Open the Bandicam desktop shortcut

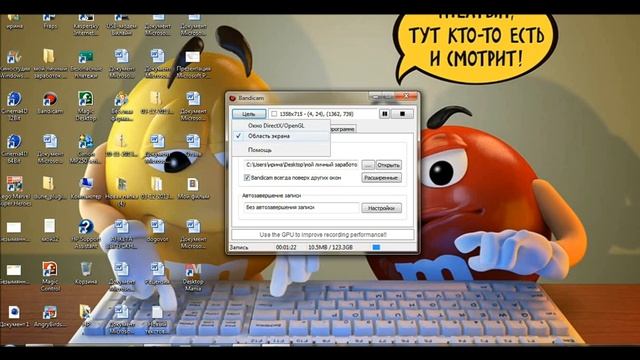click(x=50, y=102)
